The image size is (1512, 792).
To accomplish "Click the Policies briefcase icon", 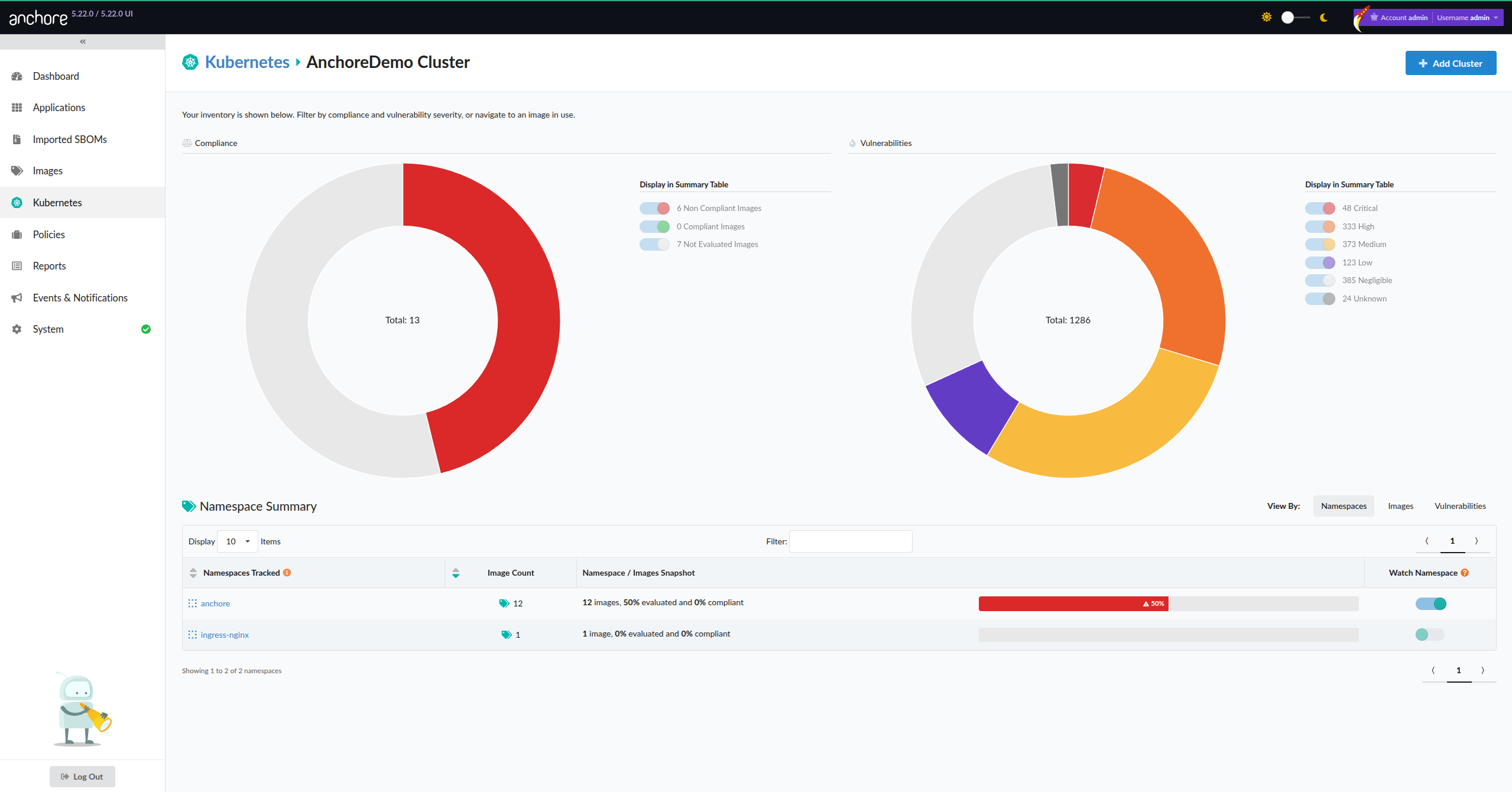I will (17, 235).
